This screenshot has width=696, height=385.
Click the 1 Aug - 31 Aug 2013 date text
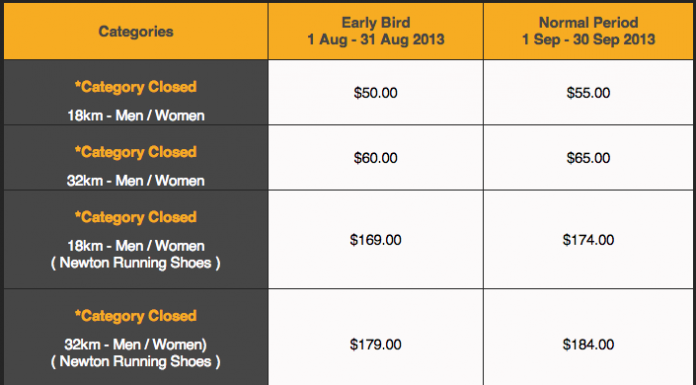pyautogui.click(x=376, y=40)
